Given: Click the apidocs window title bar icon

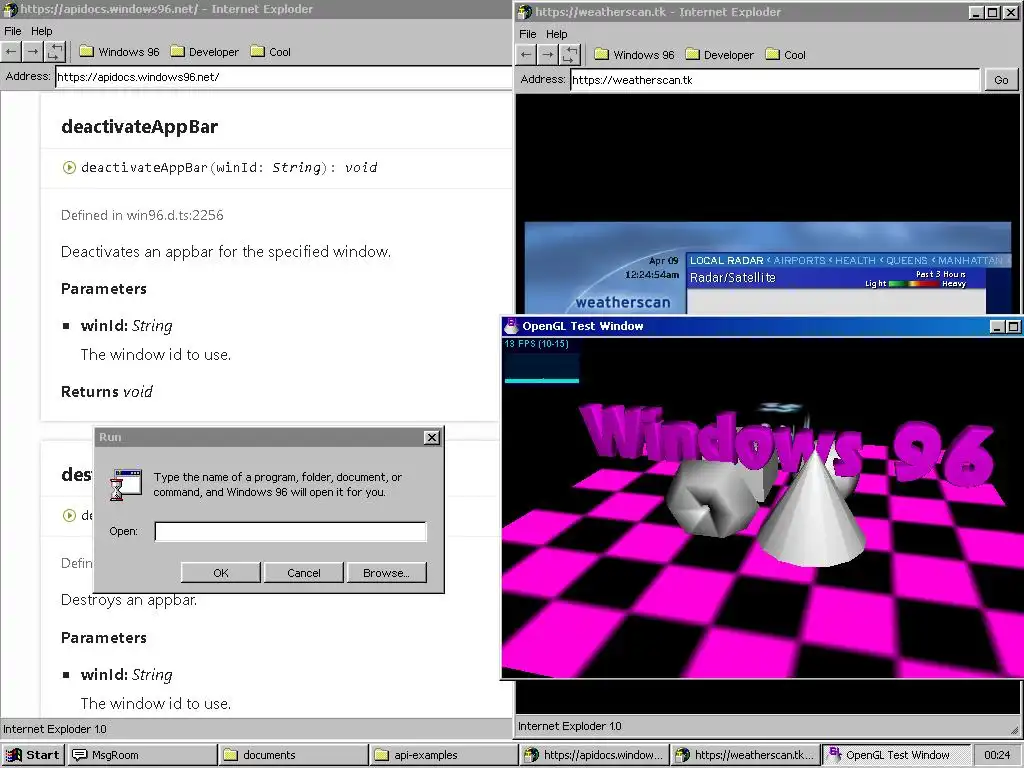Looking at the screenshot, I should (10, 9).
